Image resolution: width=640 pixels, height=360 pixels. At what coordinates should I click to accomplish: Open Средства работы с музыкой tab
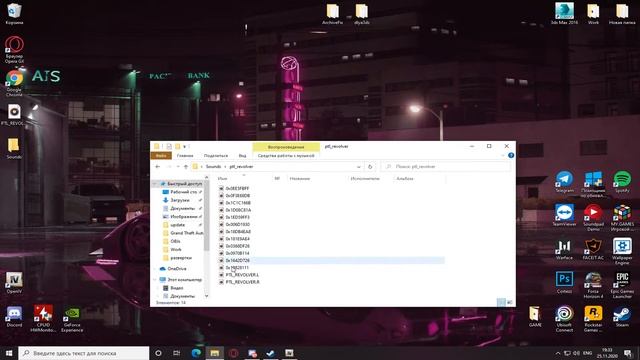tap(286, 156)
